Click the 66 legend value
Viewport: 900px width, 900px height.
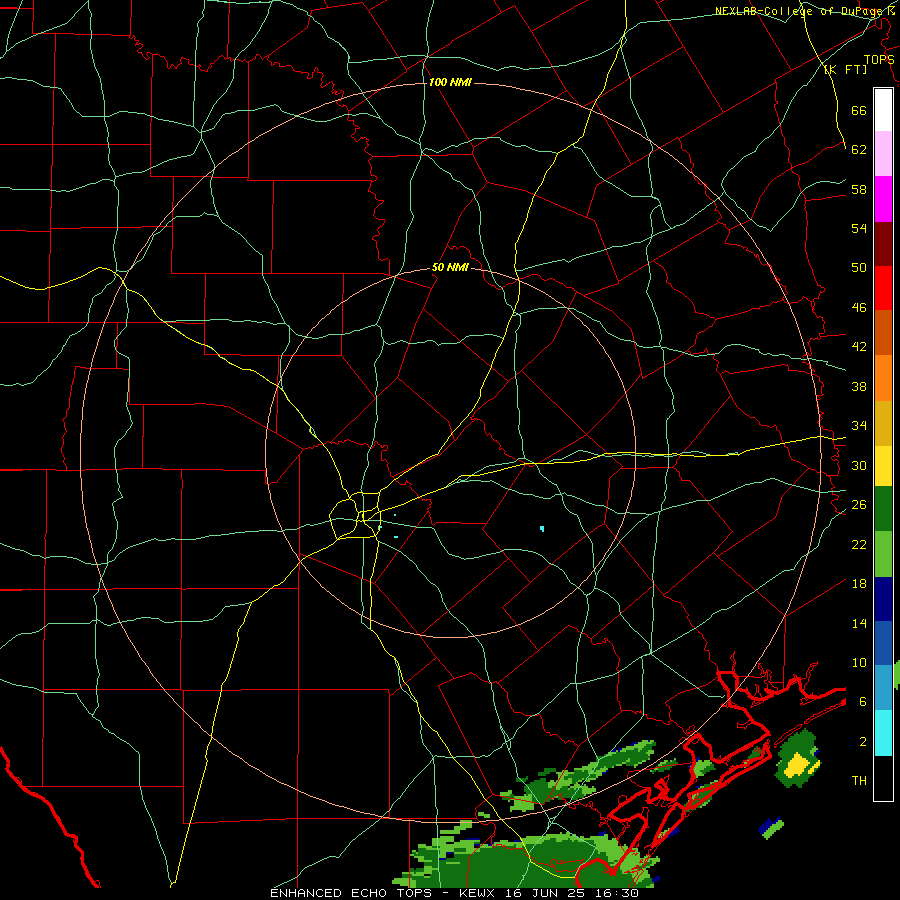tap(859, 110)
